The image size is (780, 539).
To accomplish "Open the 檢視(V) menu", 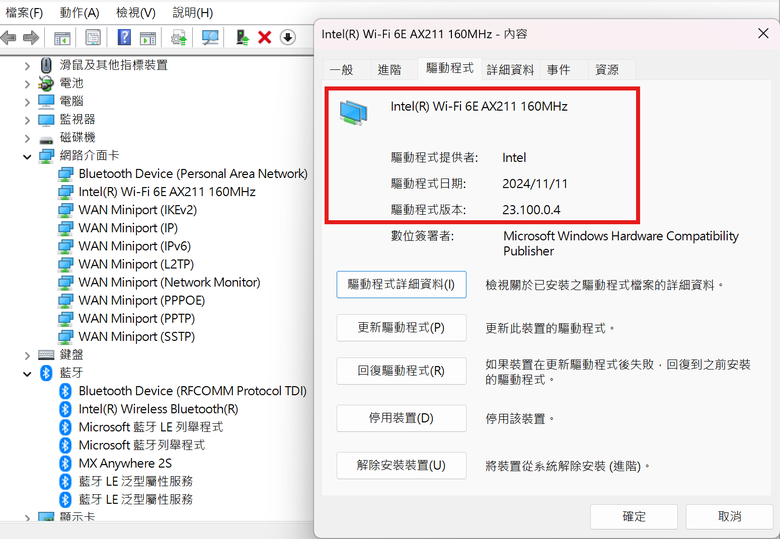I will tap(136, 12).
